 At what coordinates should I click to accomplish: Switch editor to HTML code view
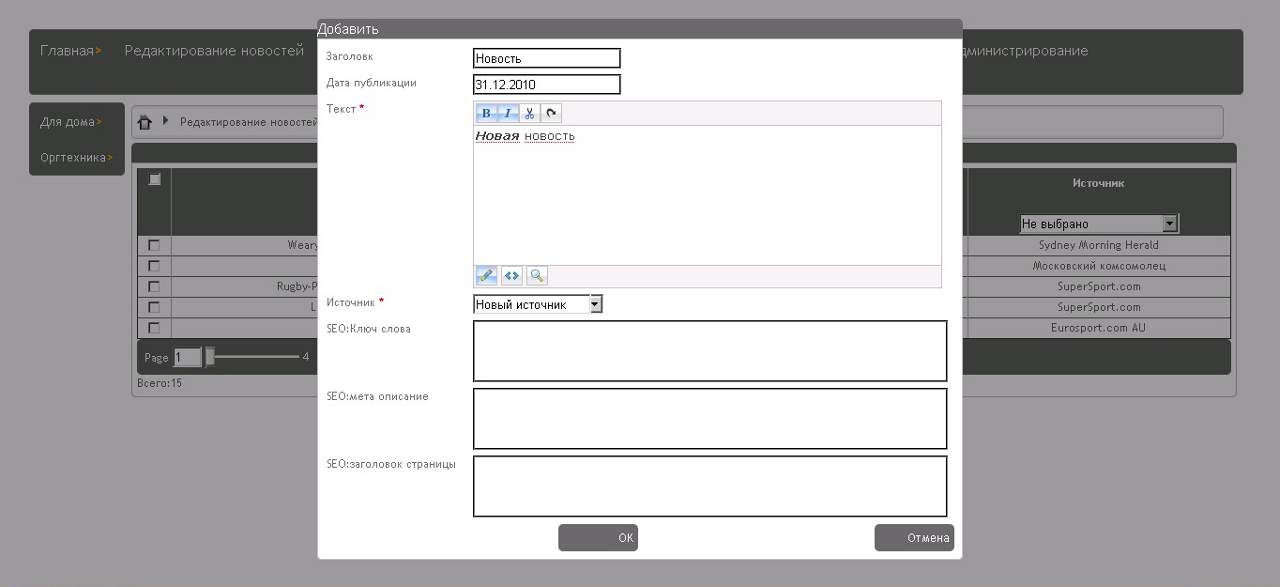click(512, 276)
